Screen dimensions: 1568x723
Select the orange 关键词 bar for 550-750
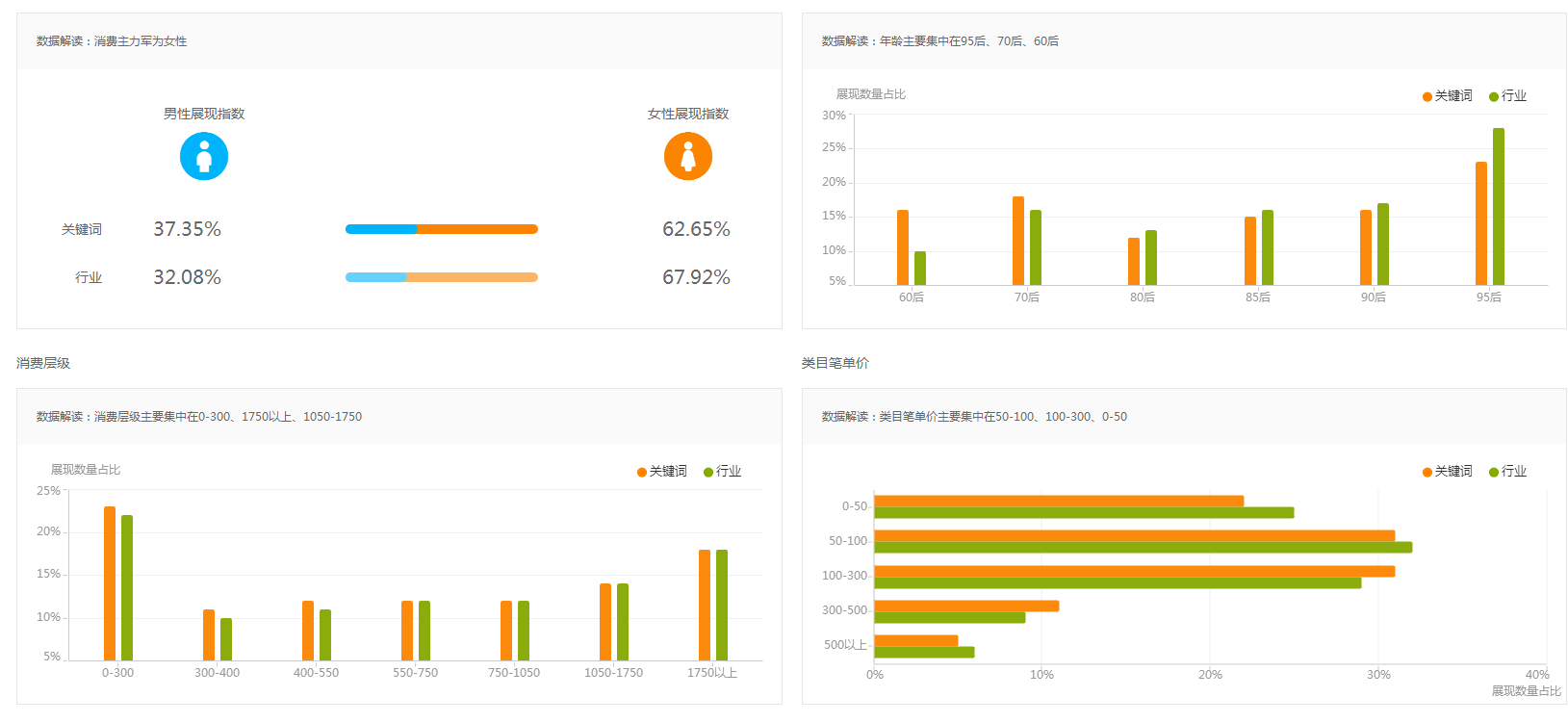(407, 631)
